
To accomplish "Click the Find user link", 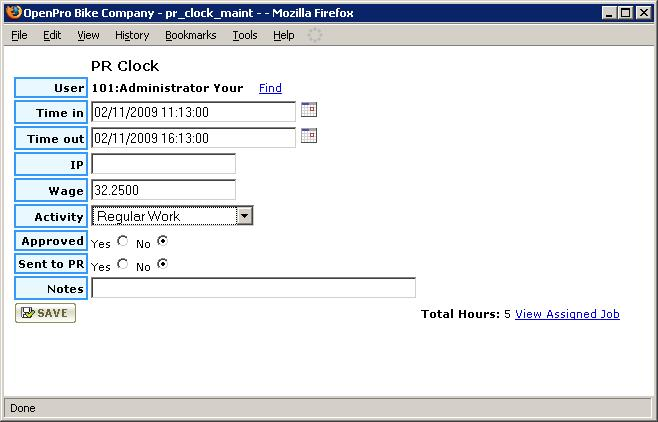I will coord(270,88).
